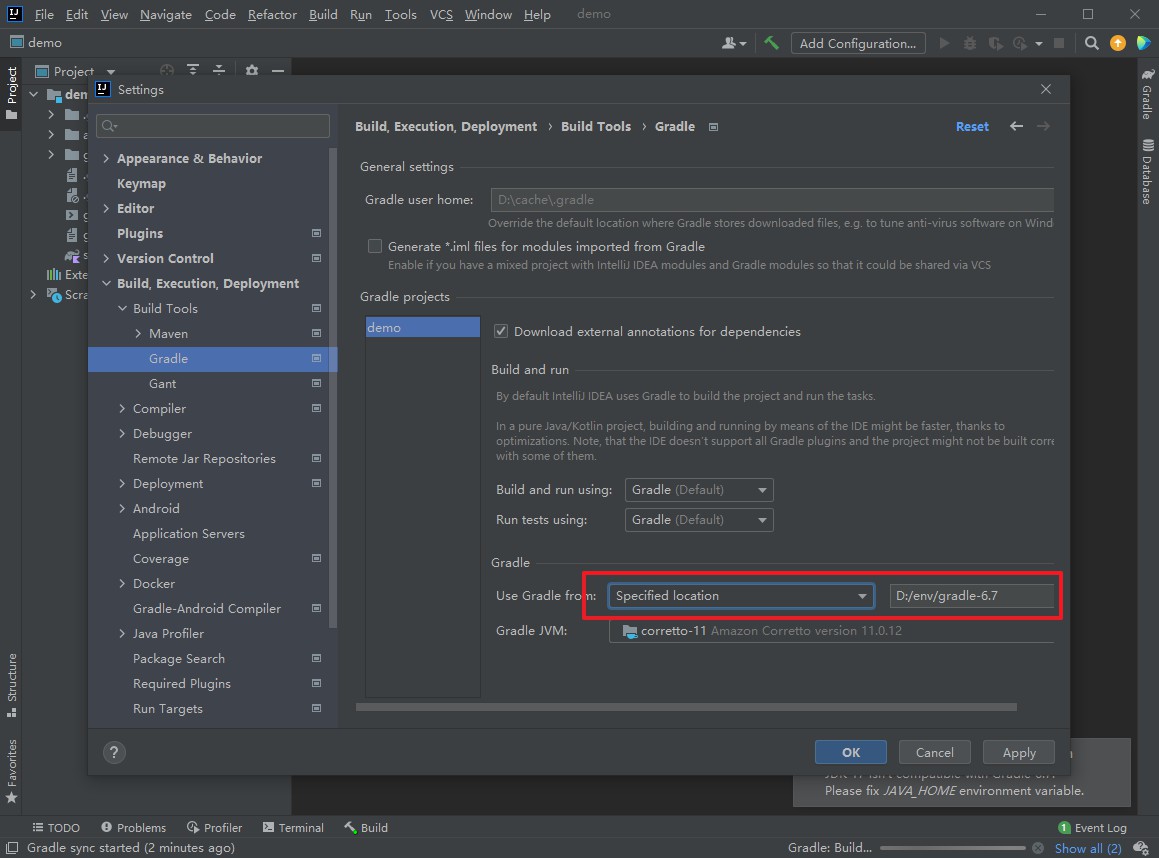Open the Run tests using dropdown

[699, 520]
